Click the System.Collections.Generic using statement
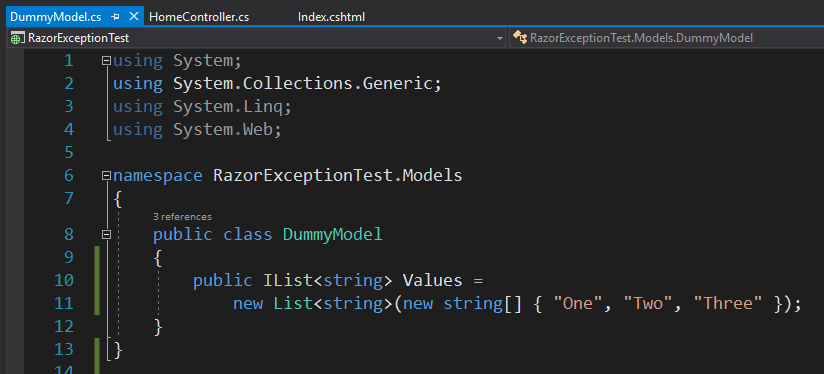This screenshot has width=824, height=374. (x=277, y=84)
